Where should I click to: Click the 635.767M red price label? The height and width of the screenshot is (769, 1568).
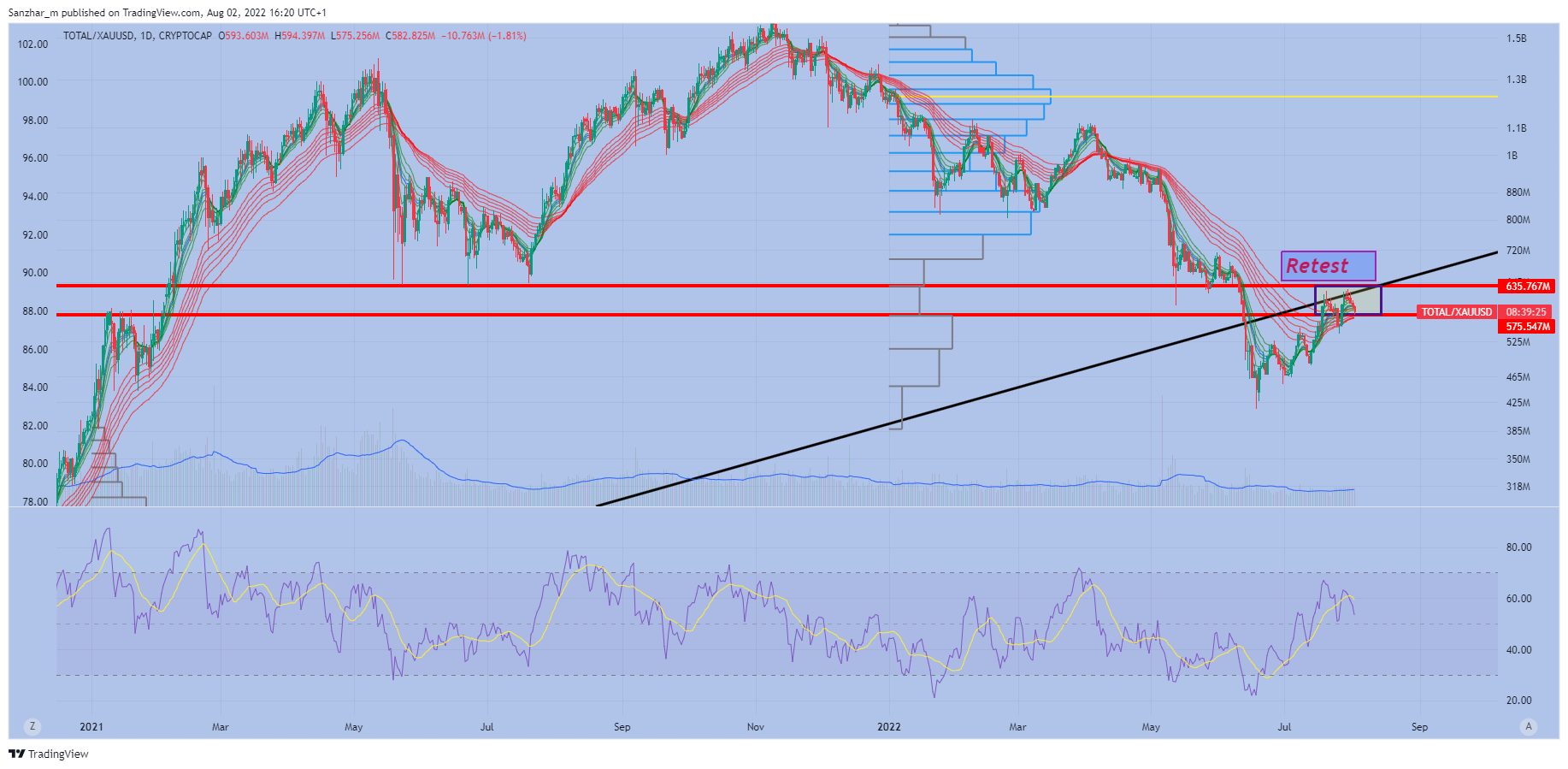(x=1527, y=287)
